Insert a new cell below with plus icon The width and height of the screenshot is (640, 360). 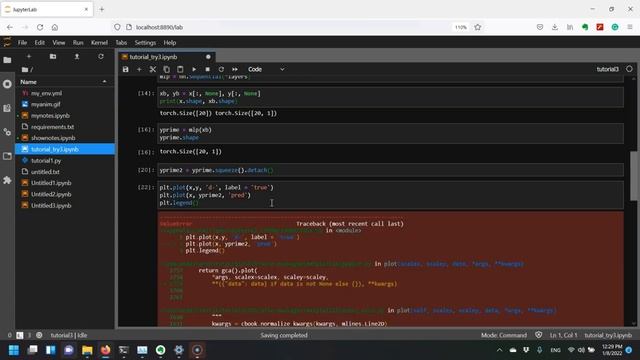coord(139,69)
